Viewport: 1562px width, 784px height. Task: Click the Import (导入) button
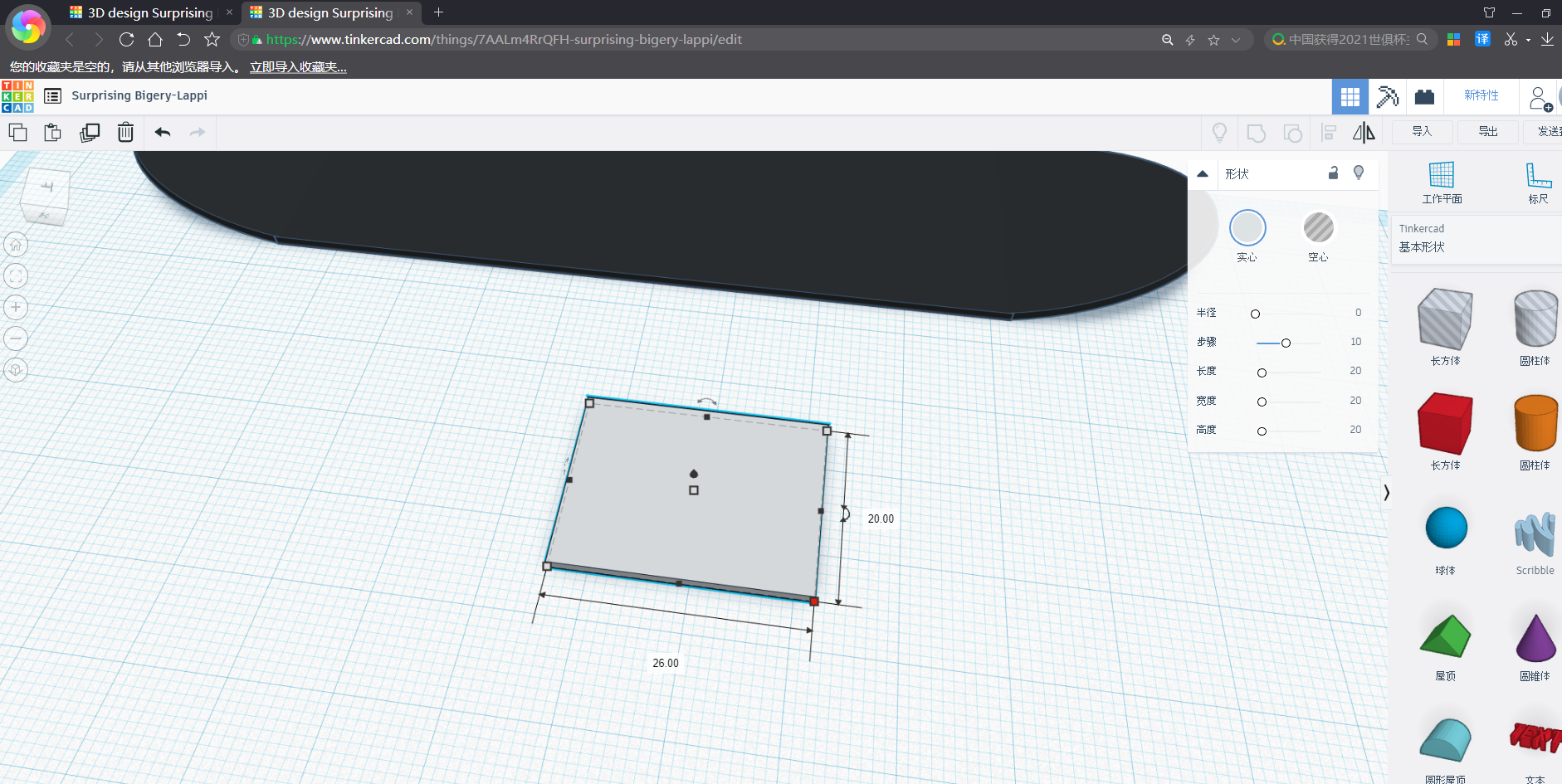tap(1422, 132)
